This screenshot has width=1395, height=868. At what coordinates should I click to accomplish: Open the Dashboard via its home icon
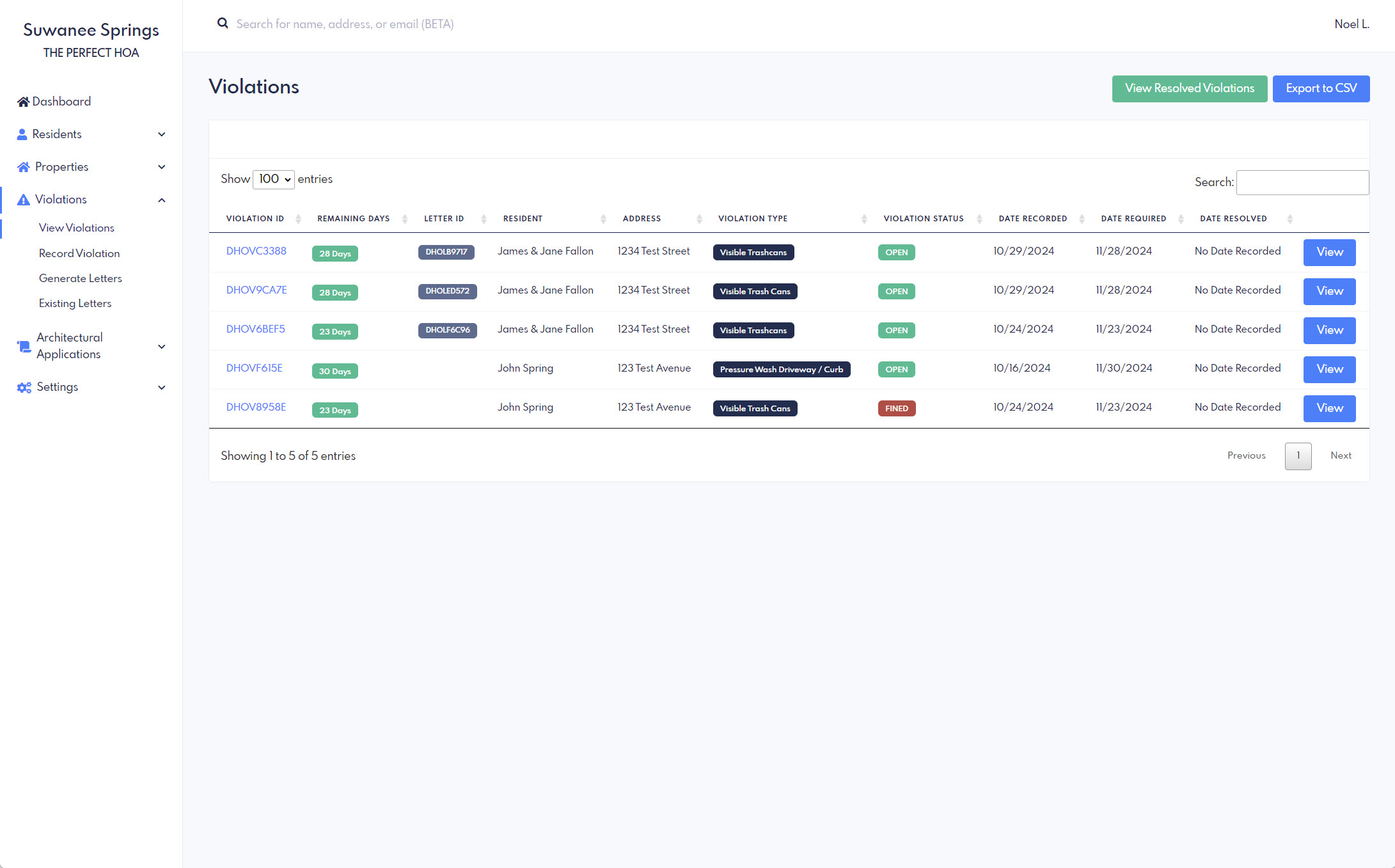point(23,101)
